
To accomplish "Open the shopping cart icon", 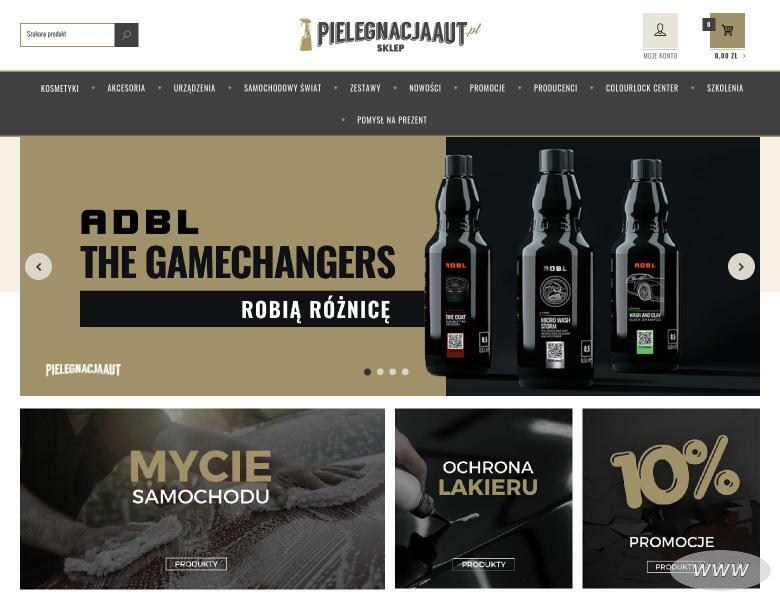I will click(727, 30).
